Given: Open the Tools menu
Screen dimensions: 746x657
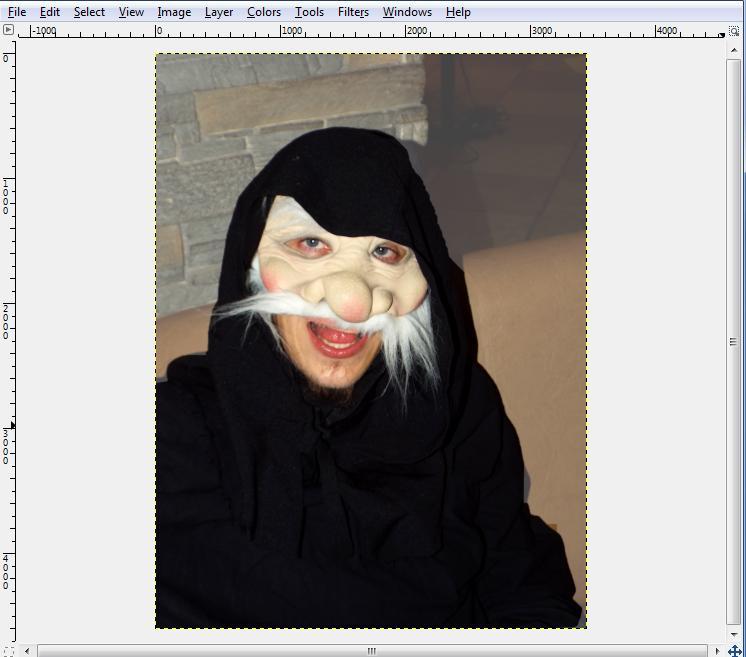Looking at the screenshot, I should 309,12.
